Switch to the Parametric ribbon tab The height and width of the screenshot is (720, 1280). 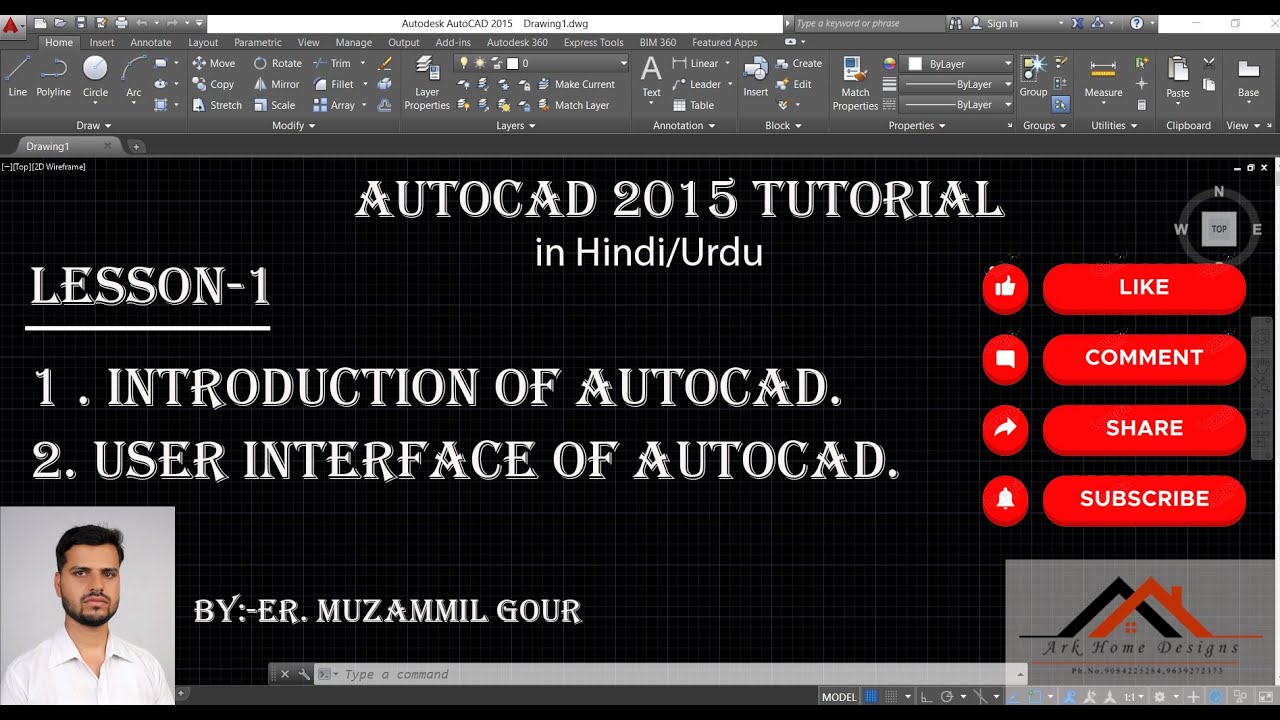pyautogui.click(x=258, y=43)
